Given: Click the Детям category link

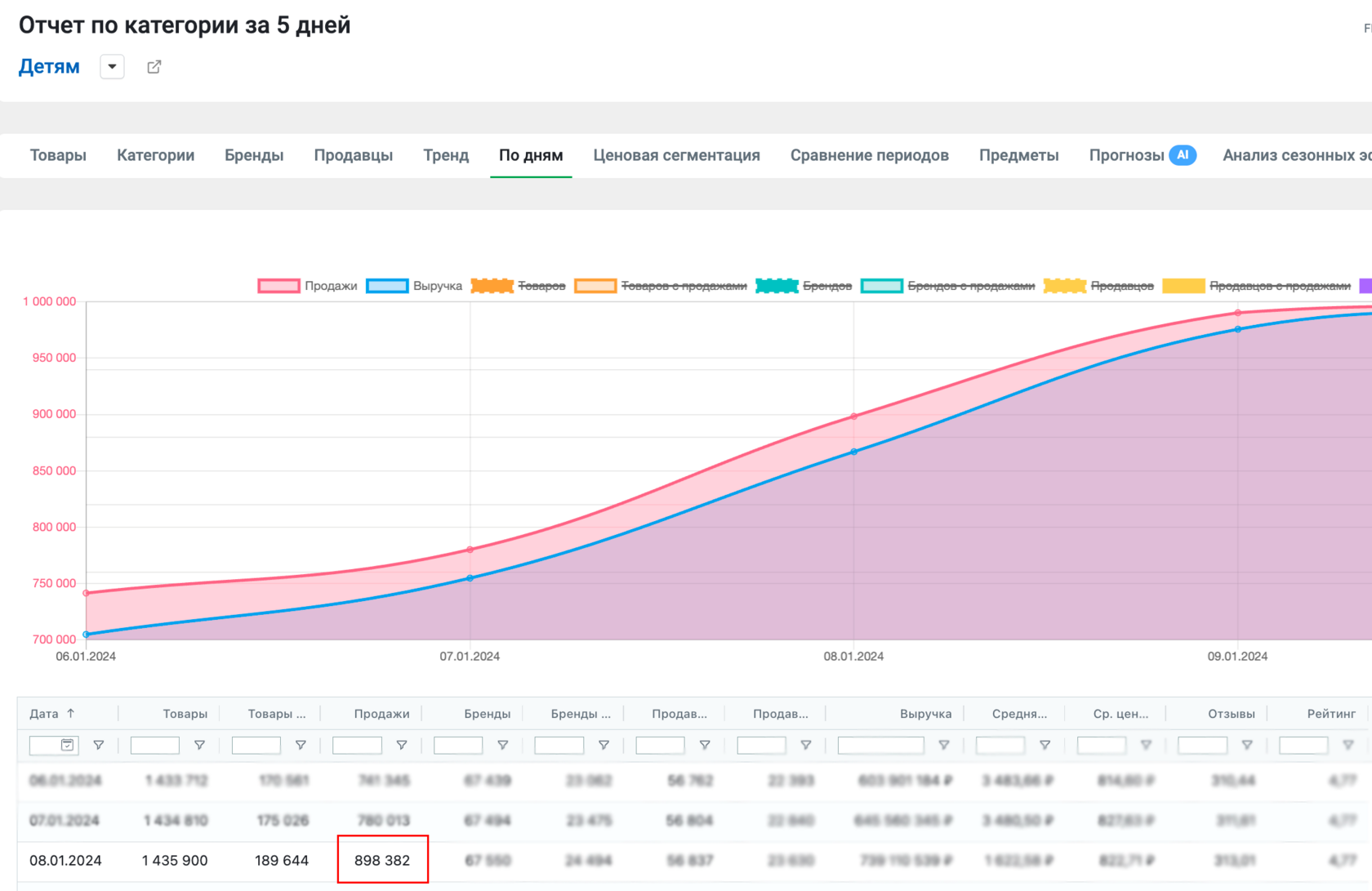Looking at the screenshot, I should coord(49,66).
